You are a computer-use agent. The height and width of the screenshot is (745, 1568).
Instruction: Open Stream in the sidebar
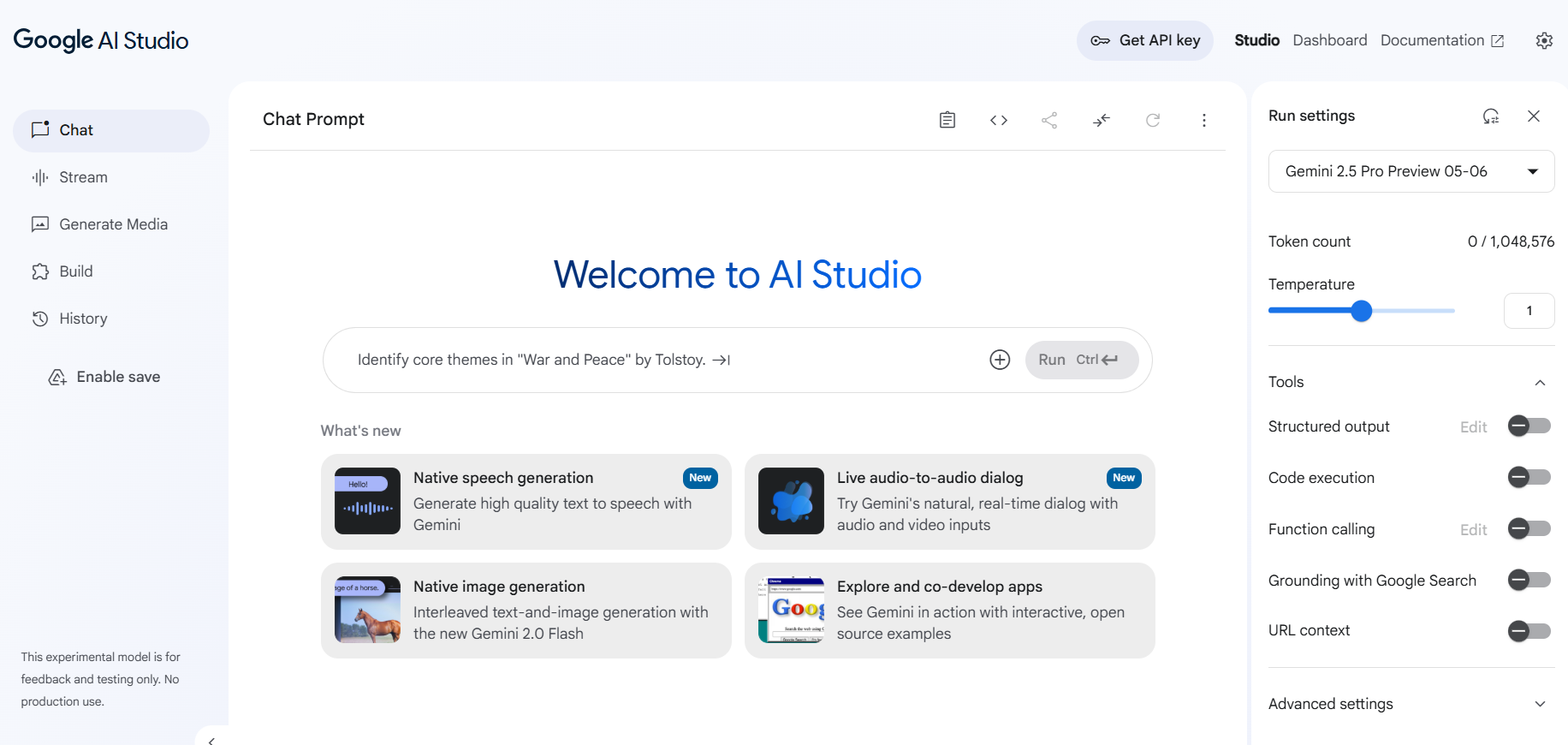111,177
